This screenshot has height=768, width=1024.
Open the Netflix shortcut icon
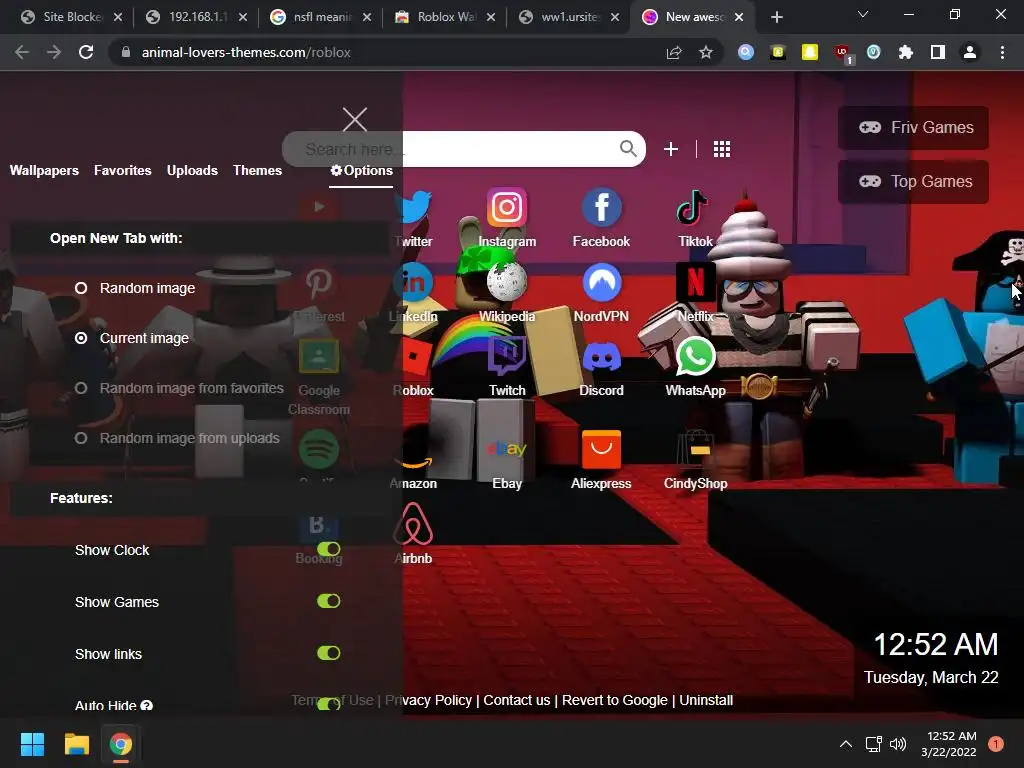tap(696, 282)
